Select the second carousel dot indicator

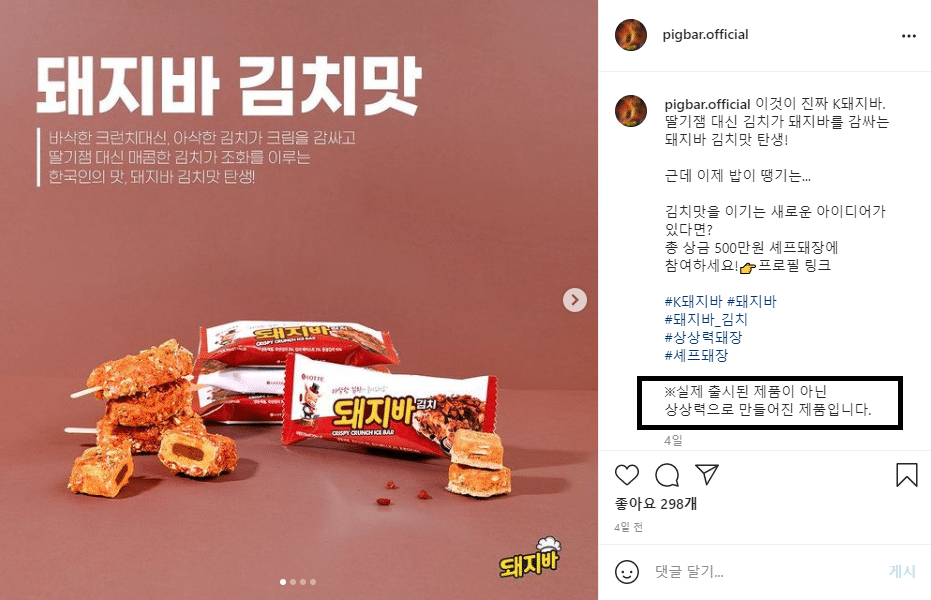pyautogui.click(x=293, y=582)
